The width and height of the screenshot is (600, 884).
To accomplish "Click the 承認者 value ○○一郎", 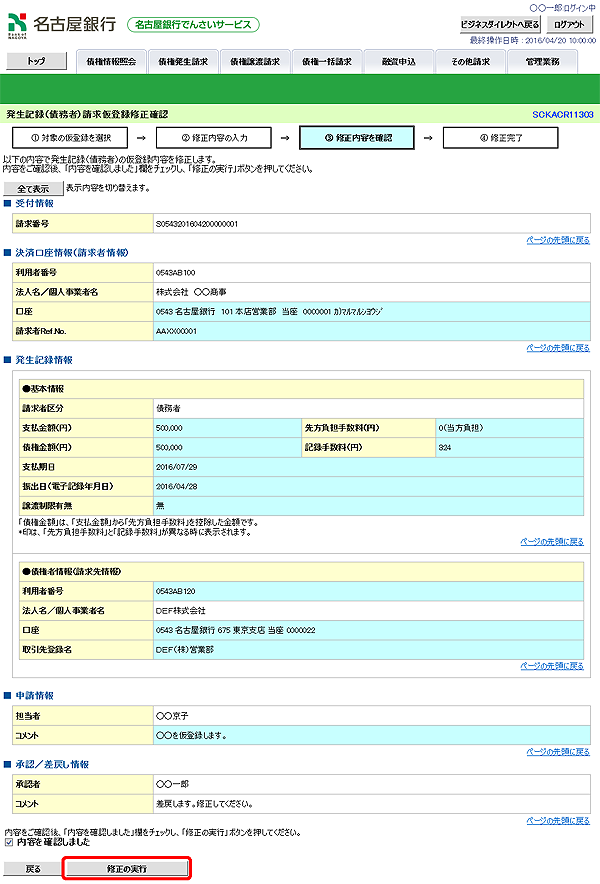I will pyautogui.click(x=172, y=784).
